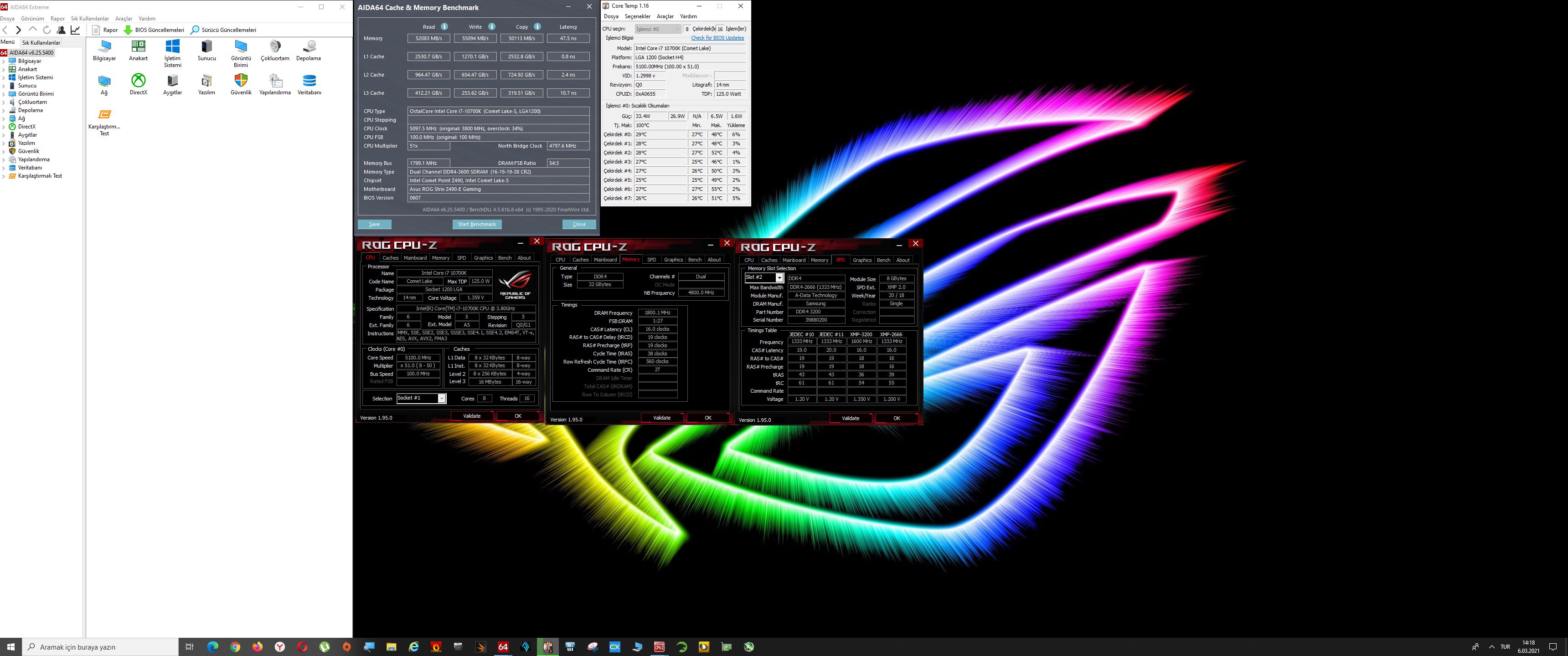Click Save button in benchmark window
This screenshot has height=656, width=1568.
point(374,225)
